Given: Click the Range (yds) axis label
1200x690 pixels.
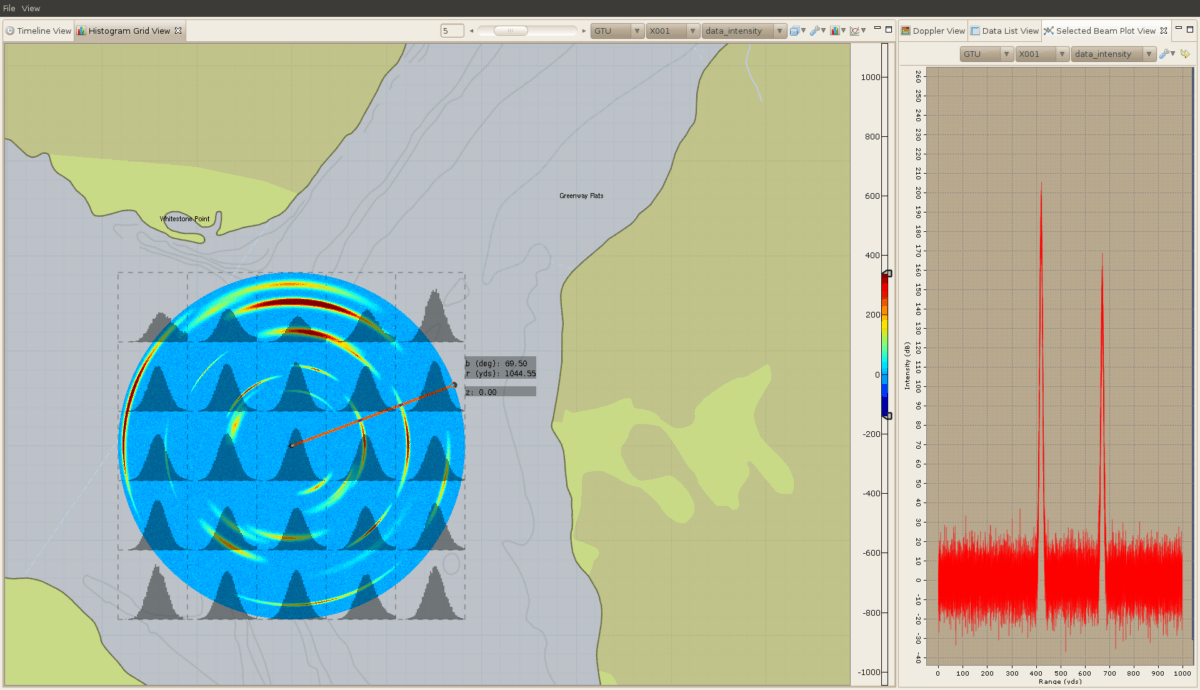Looking at the screenshot, I should pos(1060,682).
